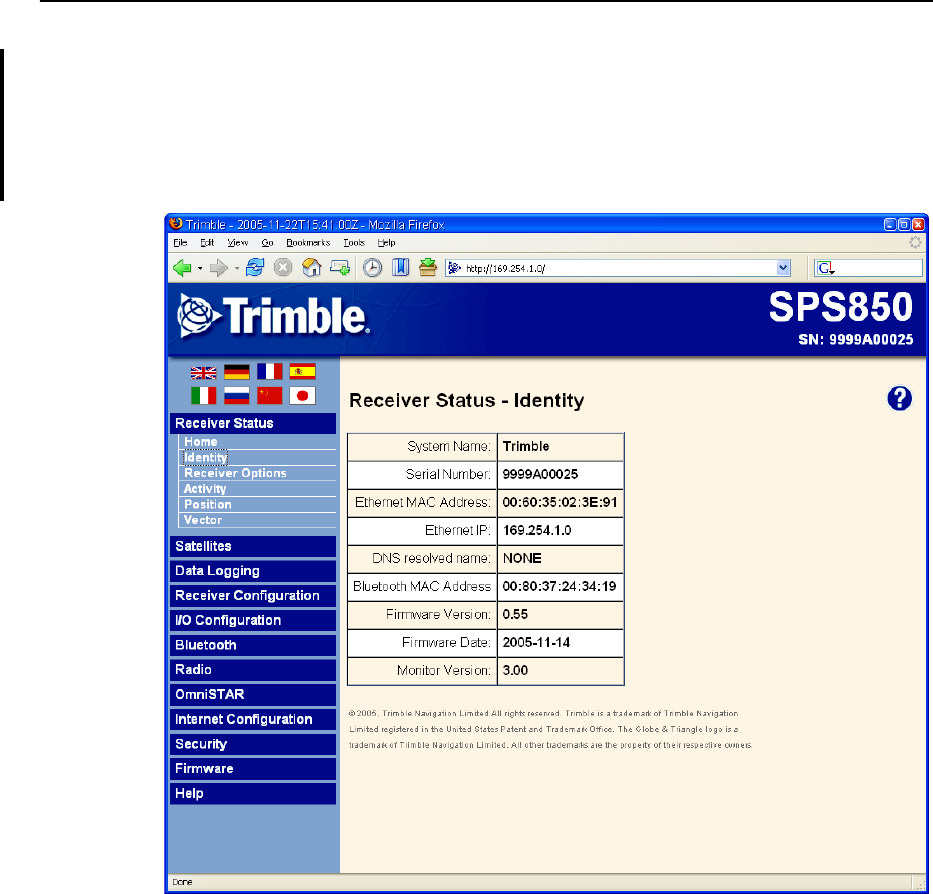The width and height of the screenshot is (933, 894).
Task: Expand the Satellites section
Action: pos(253,546)
